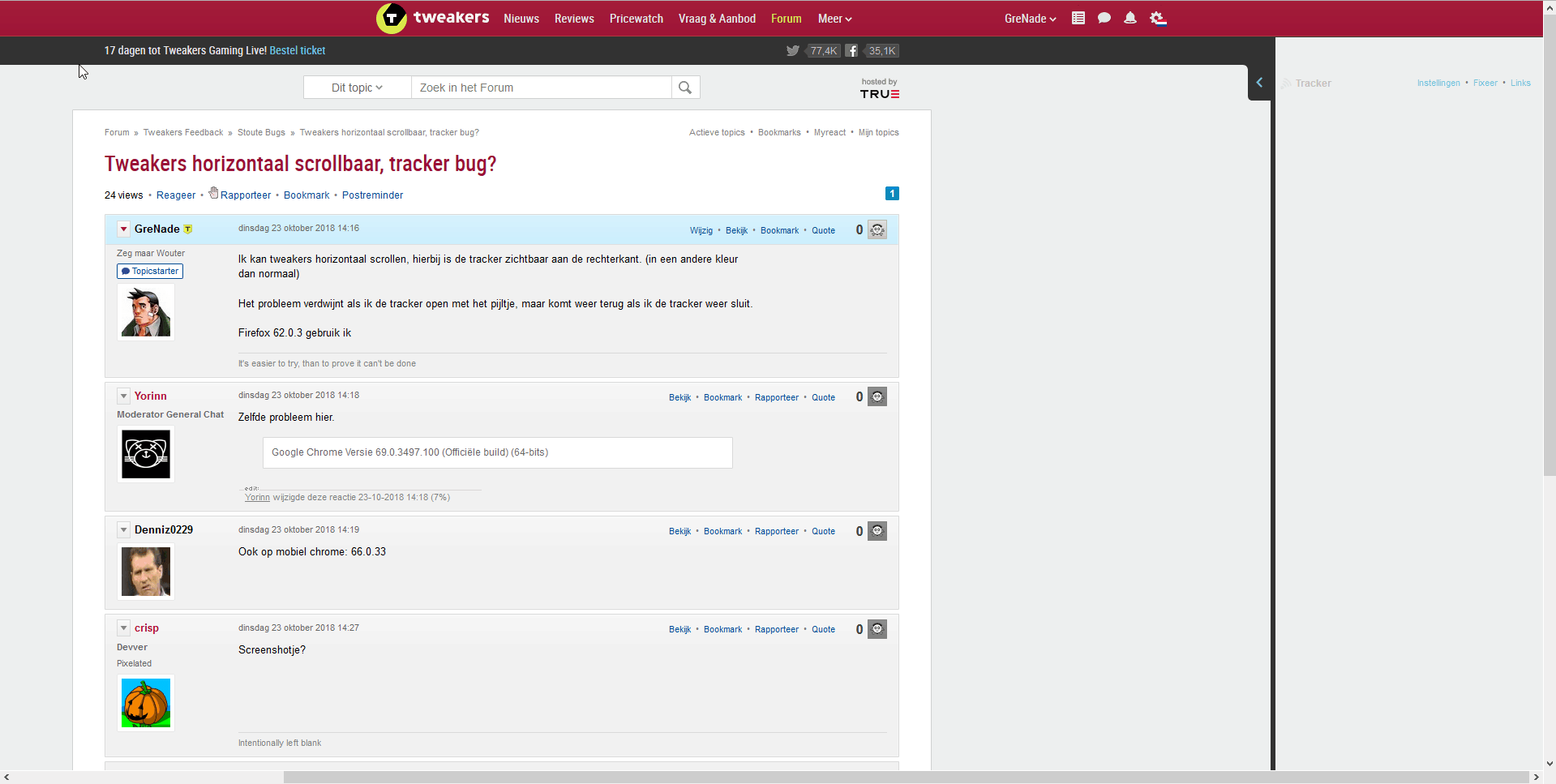Click Reageer to reply to the topic
Viewport: 1556px width, 784px height.
pyautogui.click(x=176, y=195)
